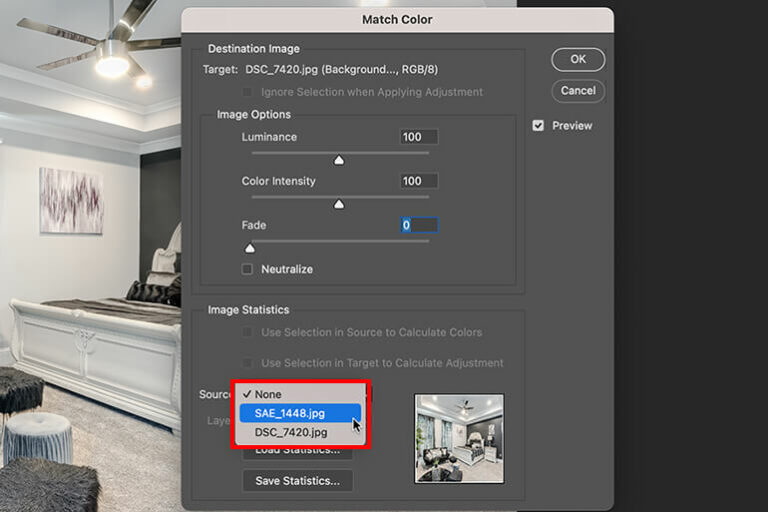
Task: Click the OK button
Action: [578, 59]
